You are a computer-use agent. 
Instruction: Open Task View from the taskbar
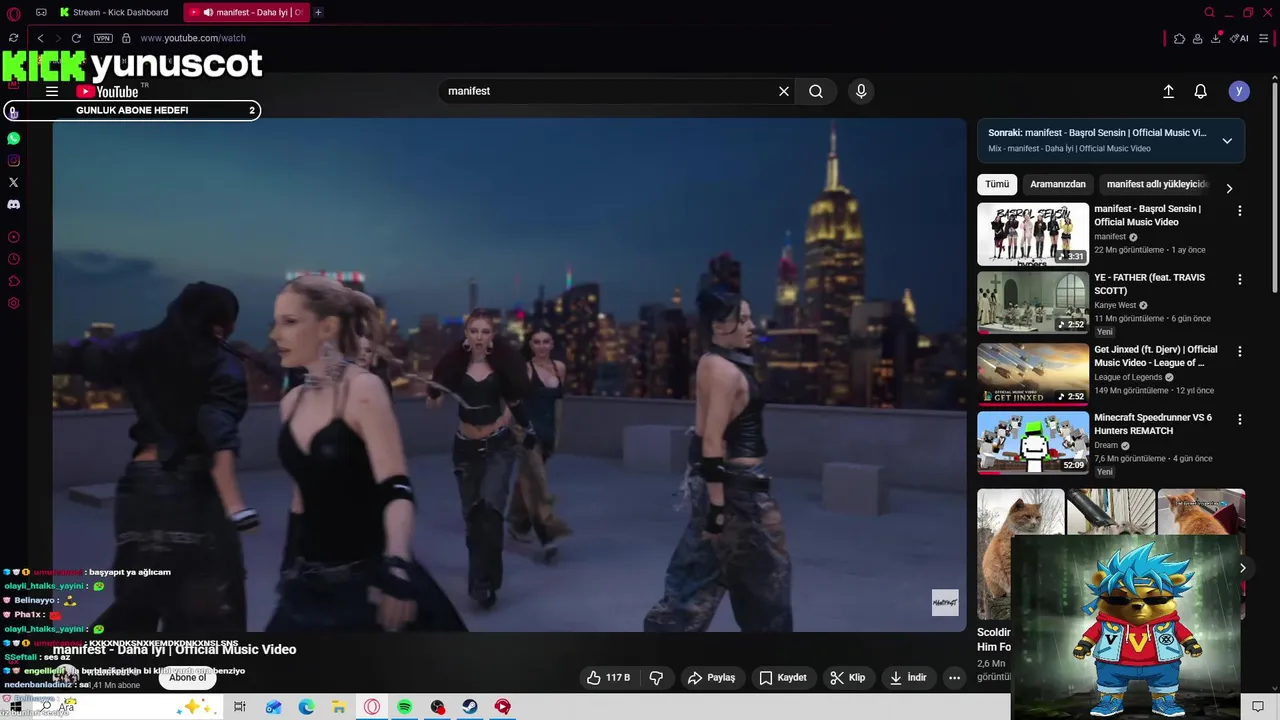[240, 707]
